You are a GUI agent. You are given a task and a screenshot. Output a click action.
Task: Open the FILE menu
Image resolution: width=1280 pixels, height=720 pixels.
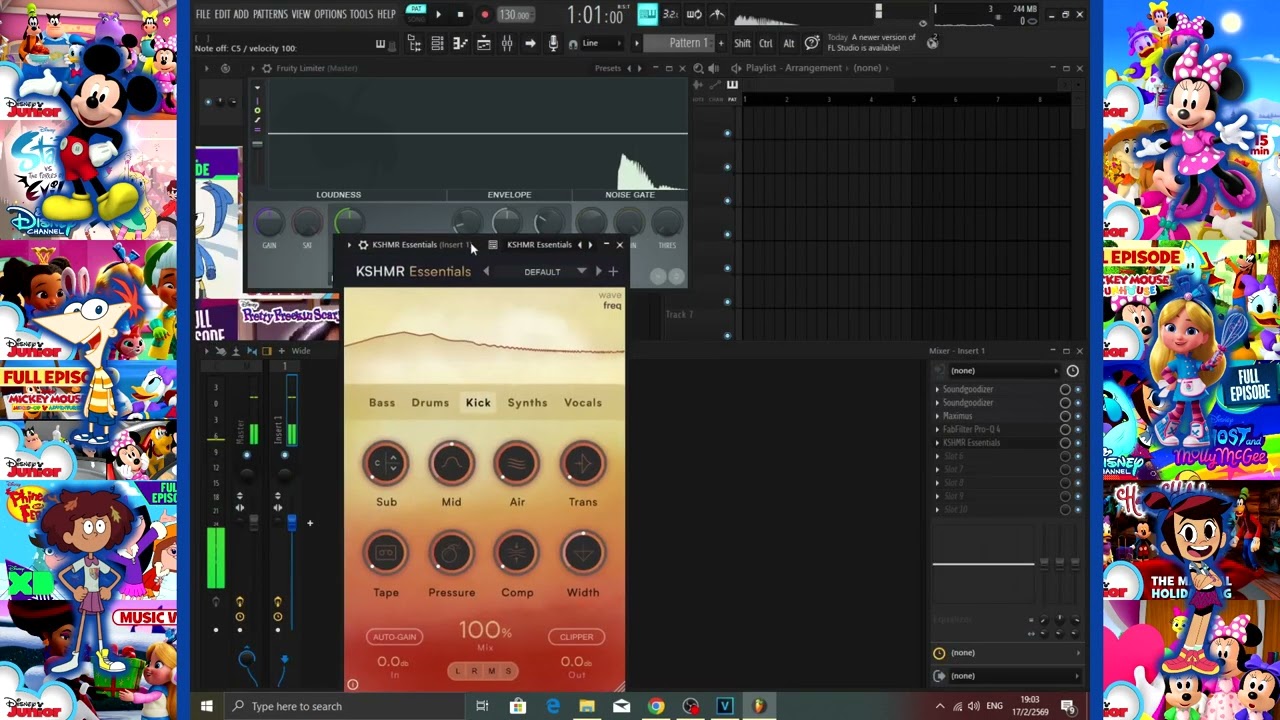click(203, 14)
